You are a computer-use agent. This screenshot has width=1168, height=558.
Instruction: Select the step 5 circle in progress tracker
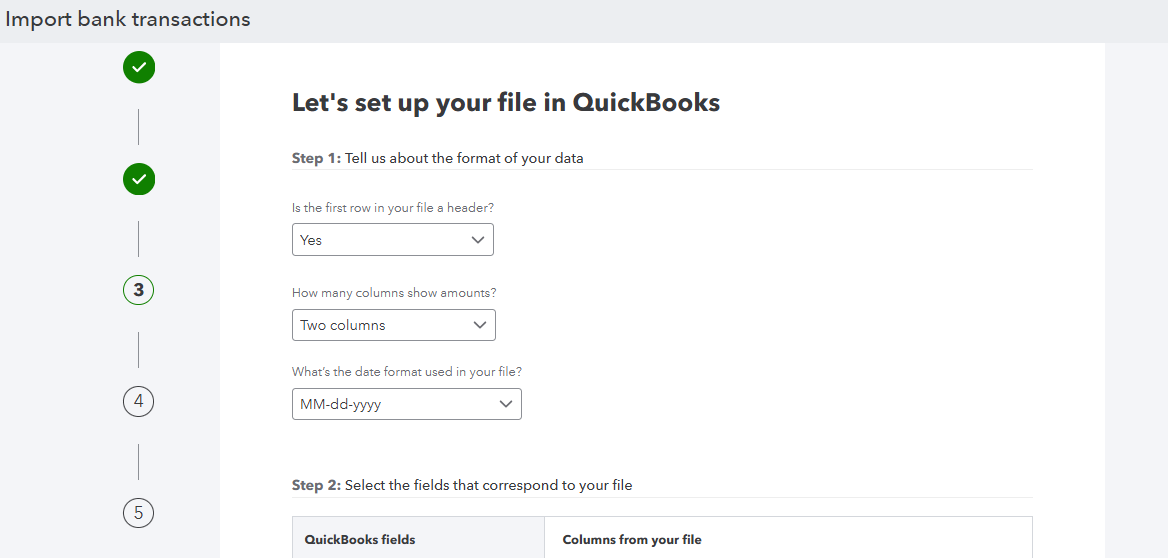139,513
